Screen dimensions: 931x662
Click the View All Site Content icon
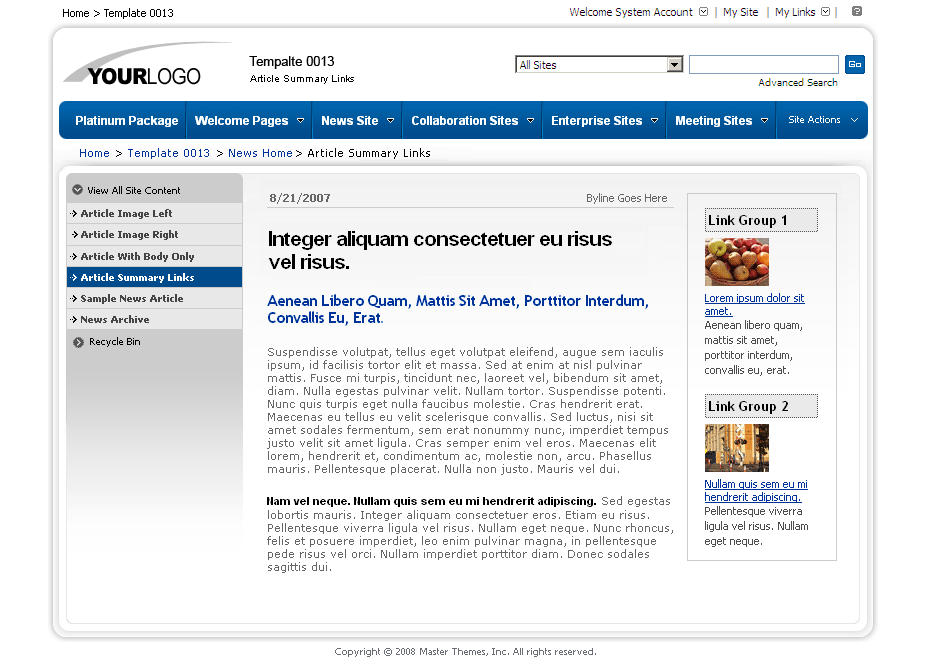point(77,188)
